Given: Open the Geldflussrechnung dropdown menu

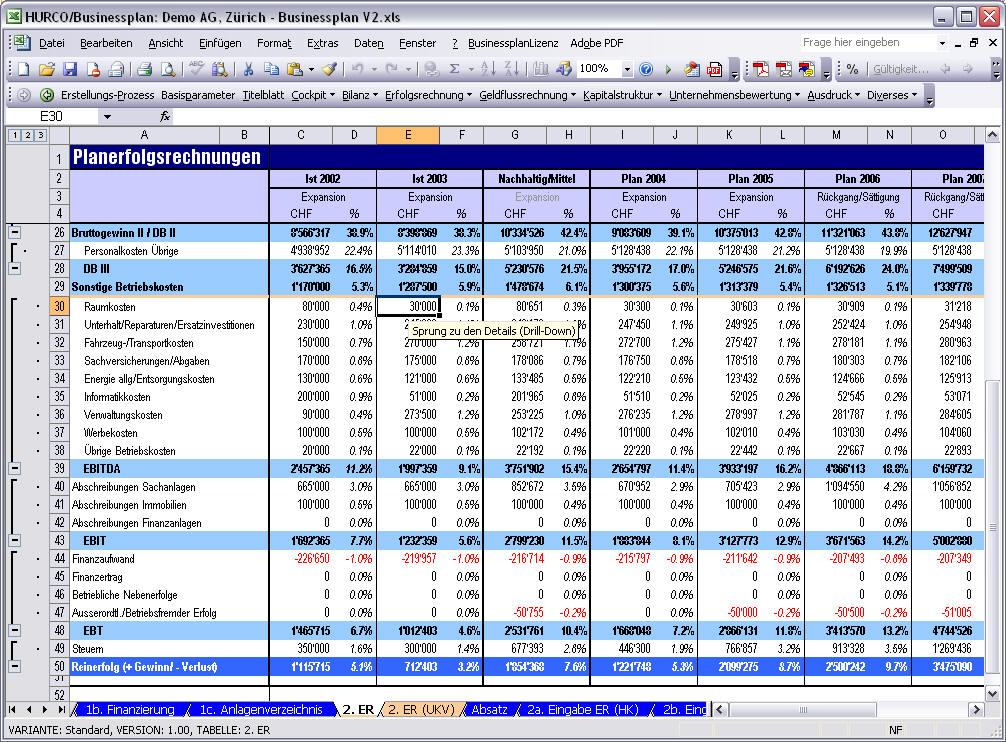Looking at the screenshot, I should [527, 96].
